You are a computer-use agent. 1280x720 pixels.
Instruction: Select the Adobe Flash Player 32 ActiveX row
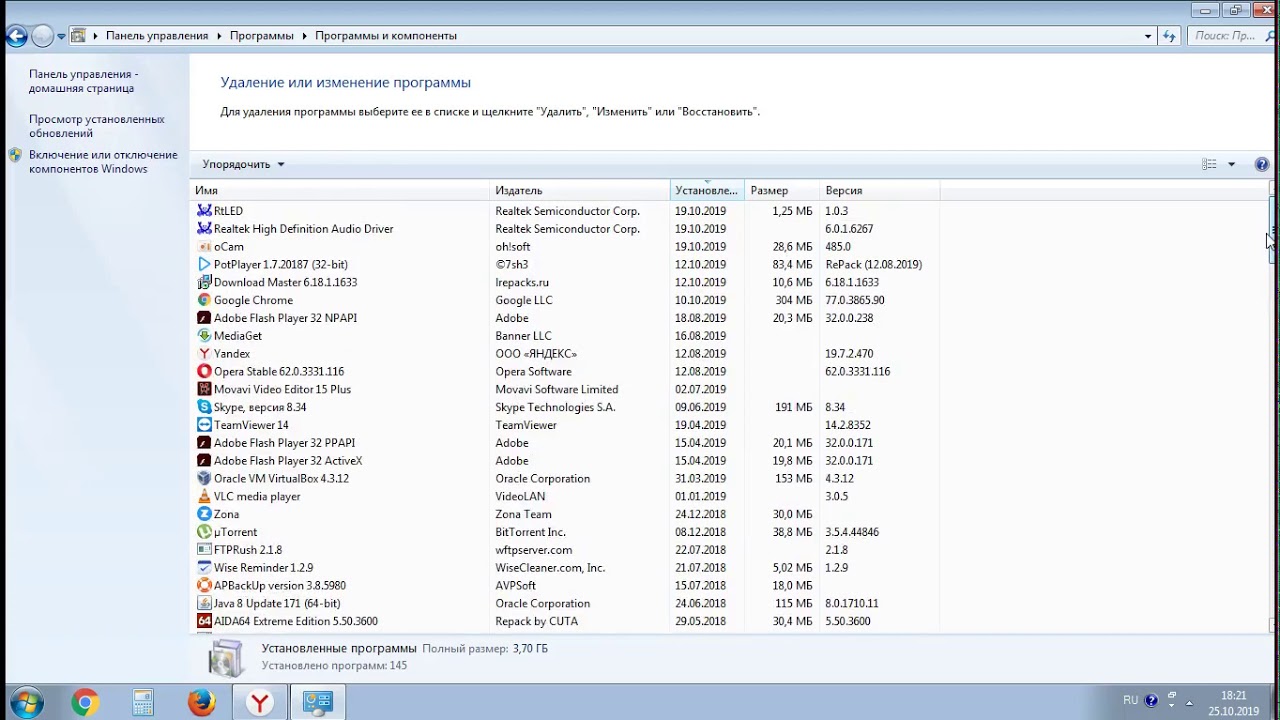565,461
